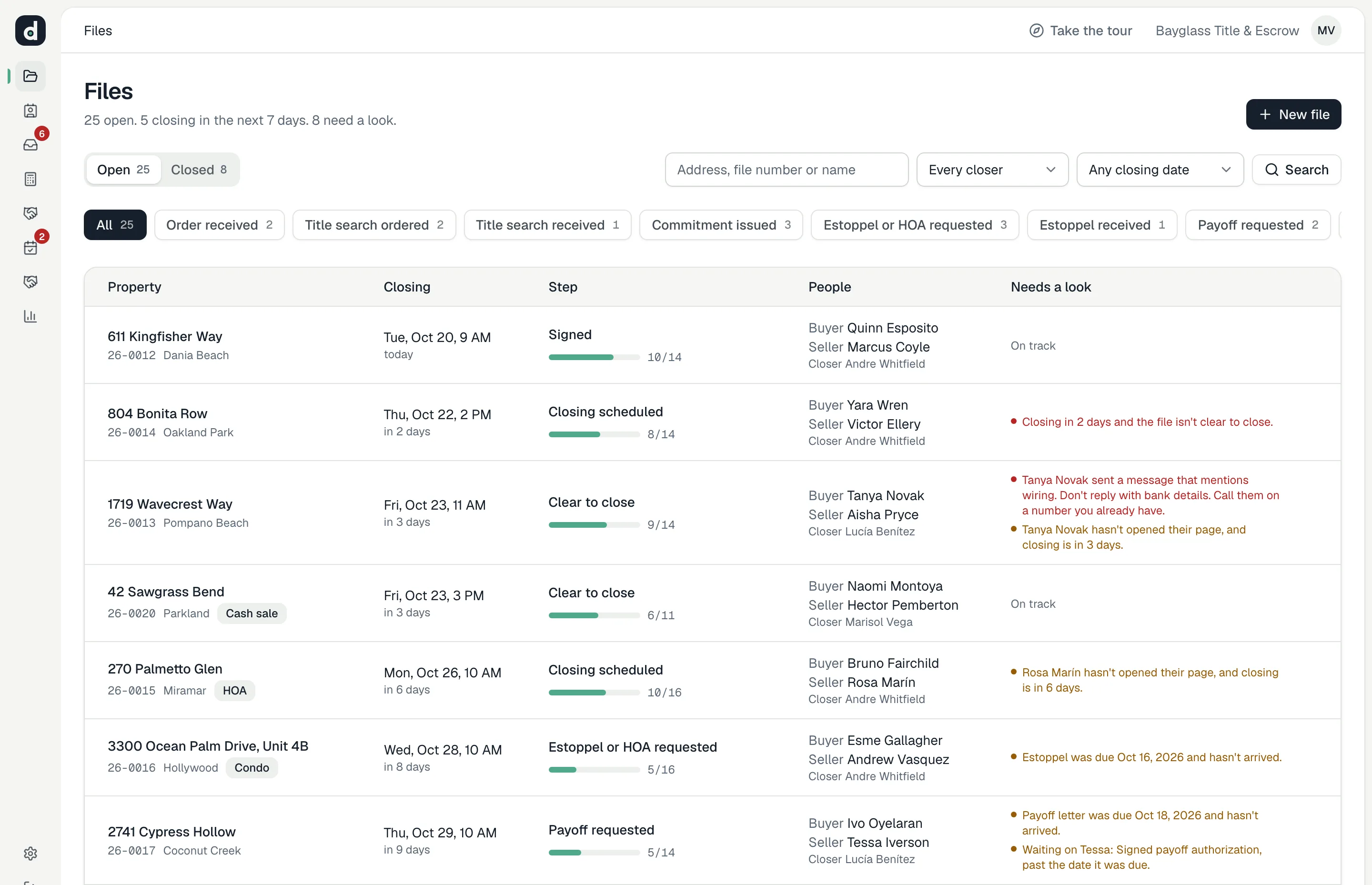The image size is (1372, 885).
Task: Open the calculator icon in the sidebar
Action: (30, 179)
